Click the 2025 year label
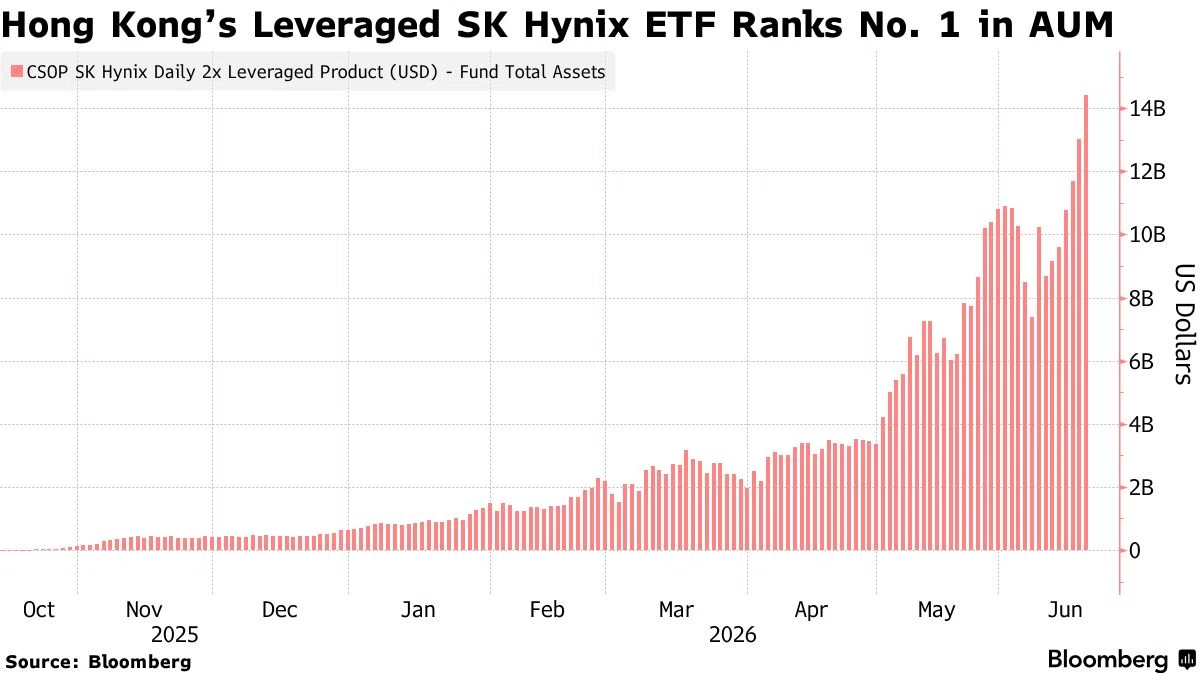The width and height of the screenshot is (1200, 675). coord(175,635)
